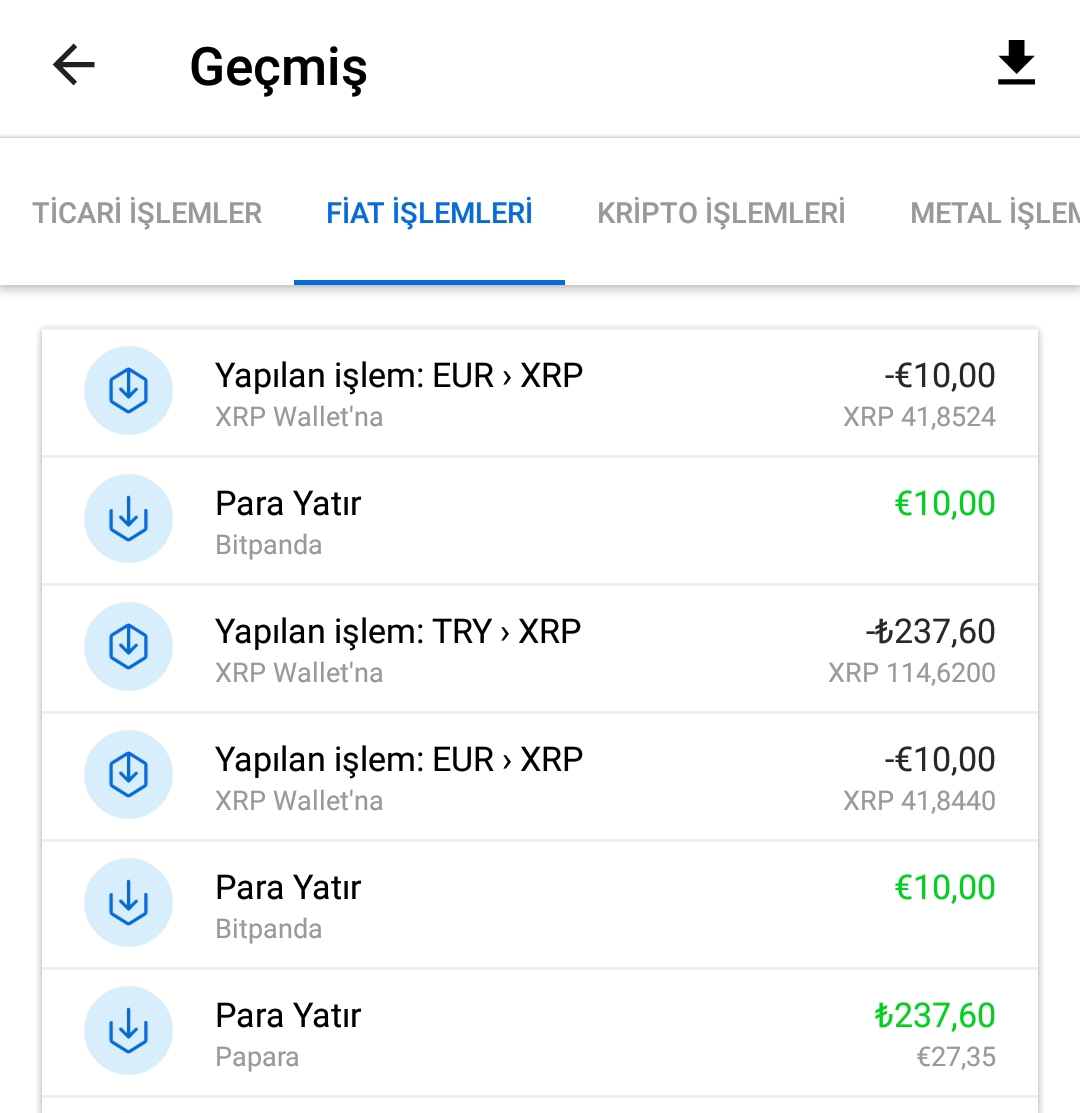Screen dimensions: 1080x1113
Task: Open the TRY › XRP transaction row
Action: (x=540, y=649)
